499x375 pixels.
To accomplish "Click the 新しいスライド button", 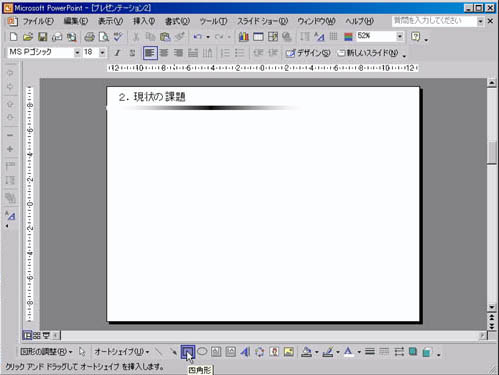I will (368, 53).
